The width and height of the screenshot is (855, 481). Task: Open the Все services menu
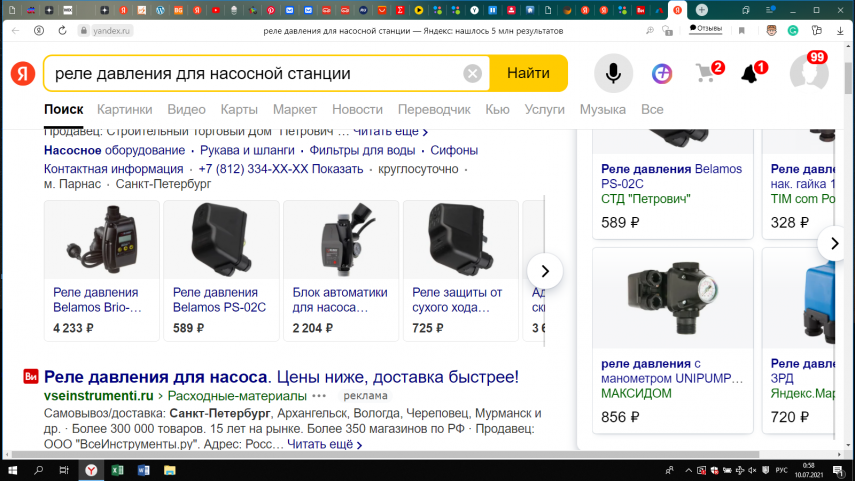pyautogui.click(x=652, y=109)
